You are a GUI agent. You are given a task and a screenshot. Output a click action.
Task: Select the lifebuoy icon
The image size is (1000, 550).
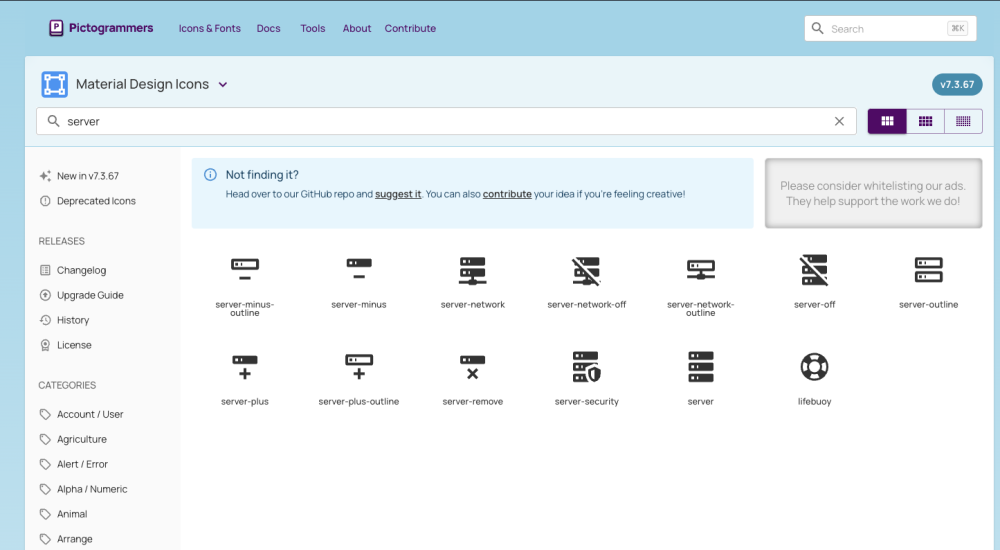814,367
